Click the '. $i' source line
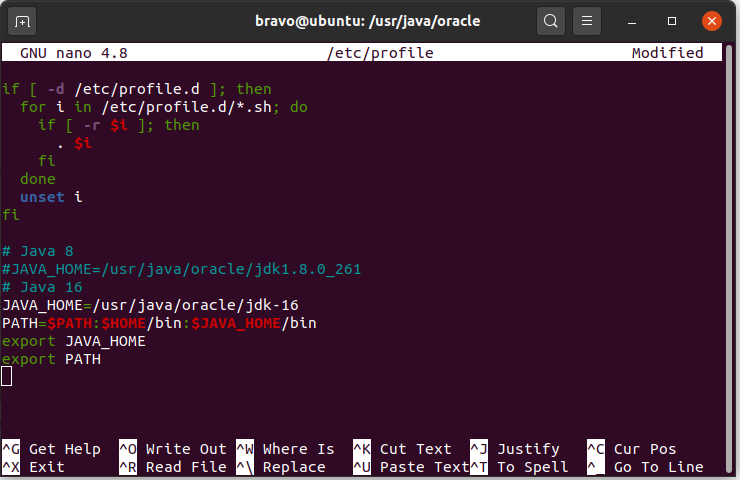 74,143
